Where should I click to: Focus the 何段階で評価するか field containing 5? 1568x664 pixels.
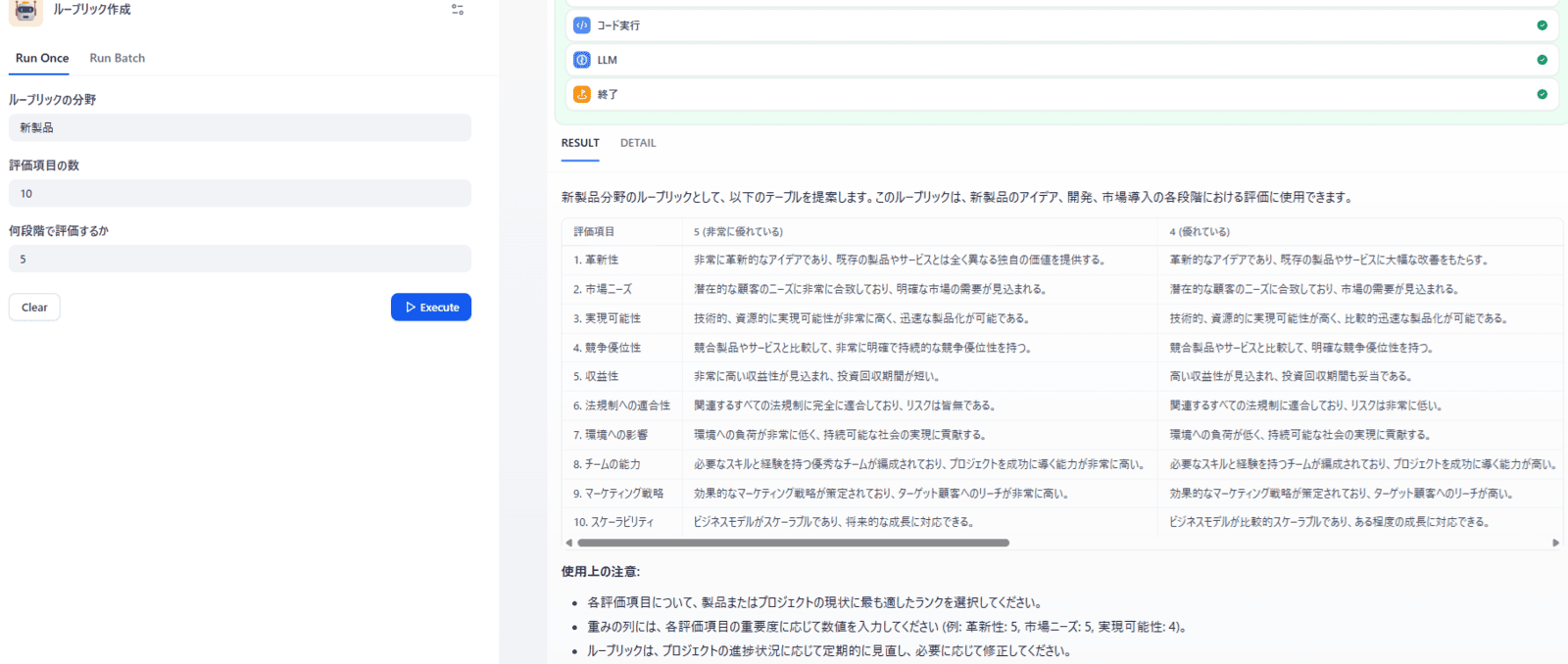(x=240, y=259)
